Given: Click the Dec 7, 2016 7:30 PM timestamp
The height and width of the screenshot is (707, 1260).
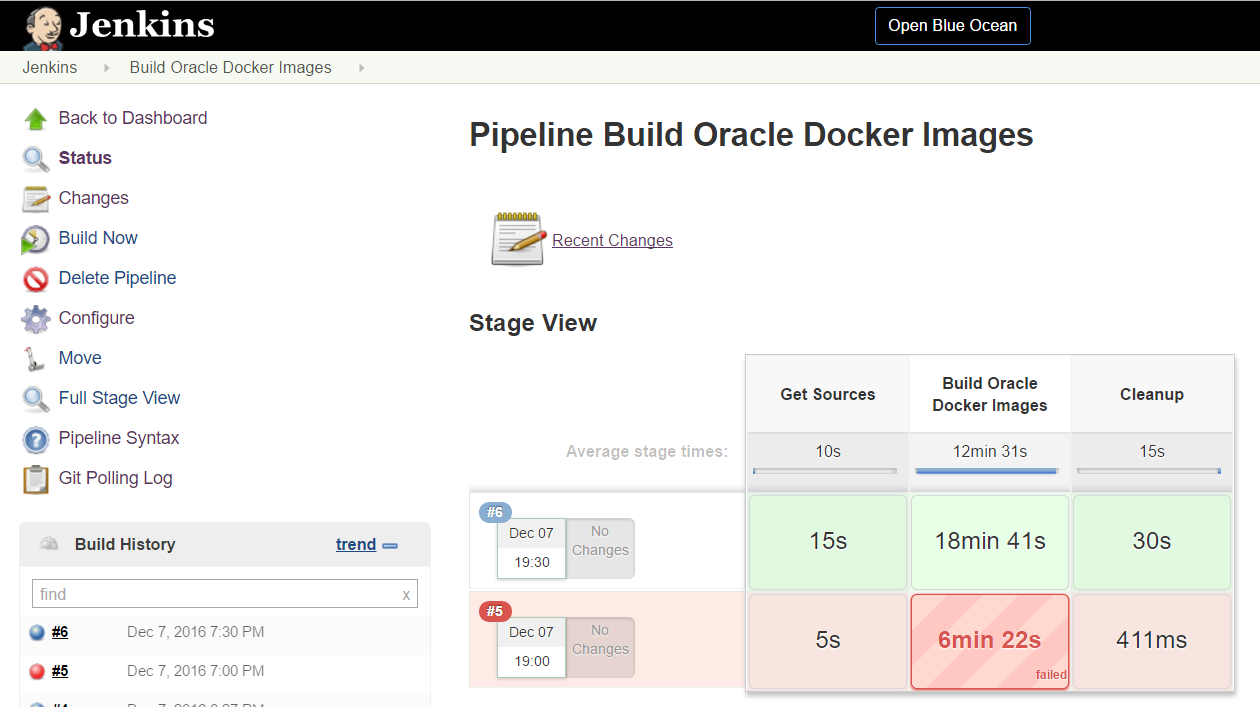Looking at the screenshot, I should tap(196, 632).
